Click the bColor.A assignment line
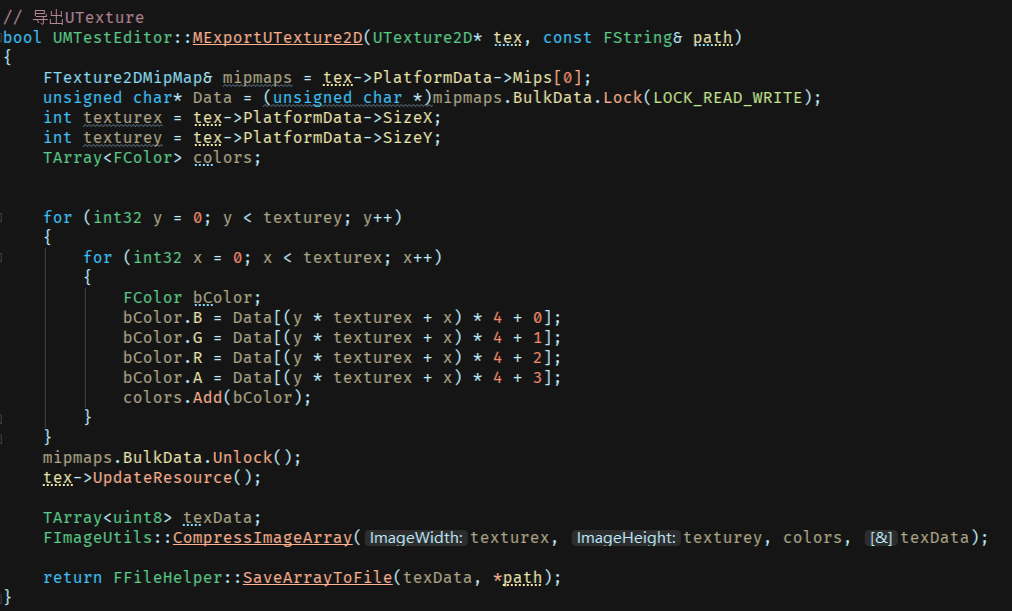This screenshot has height=611, width=1012. (x=342, y=378)
